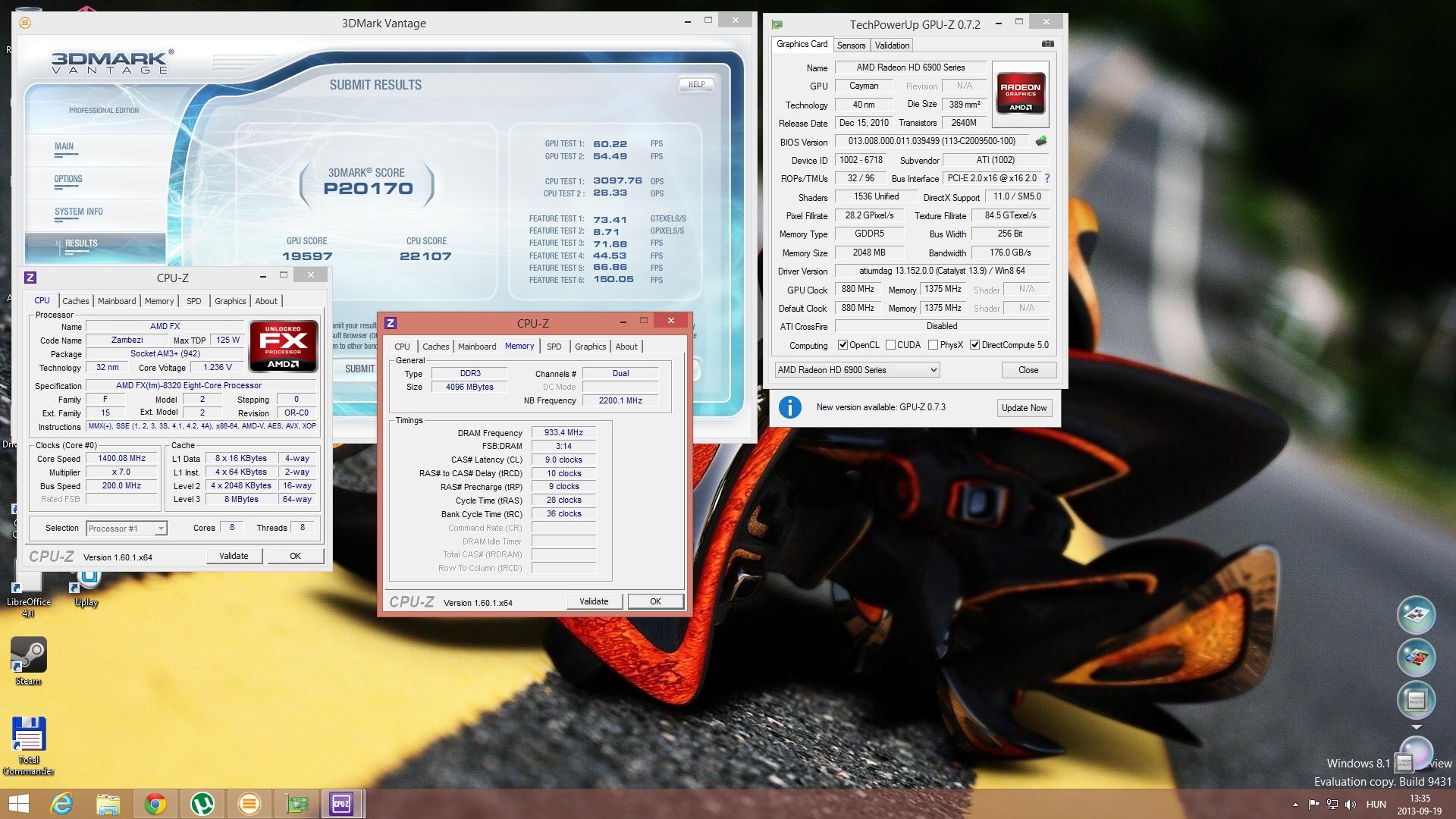Viewport: 1456px width, 819px height.
Task: Launch Internet Explorer from taskbar
Action: click(61, 803)
